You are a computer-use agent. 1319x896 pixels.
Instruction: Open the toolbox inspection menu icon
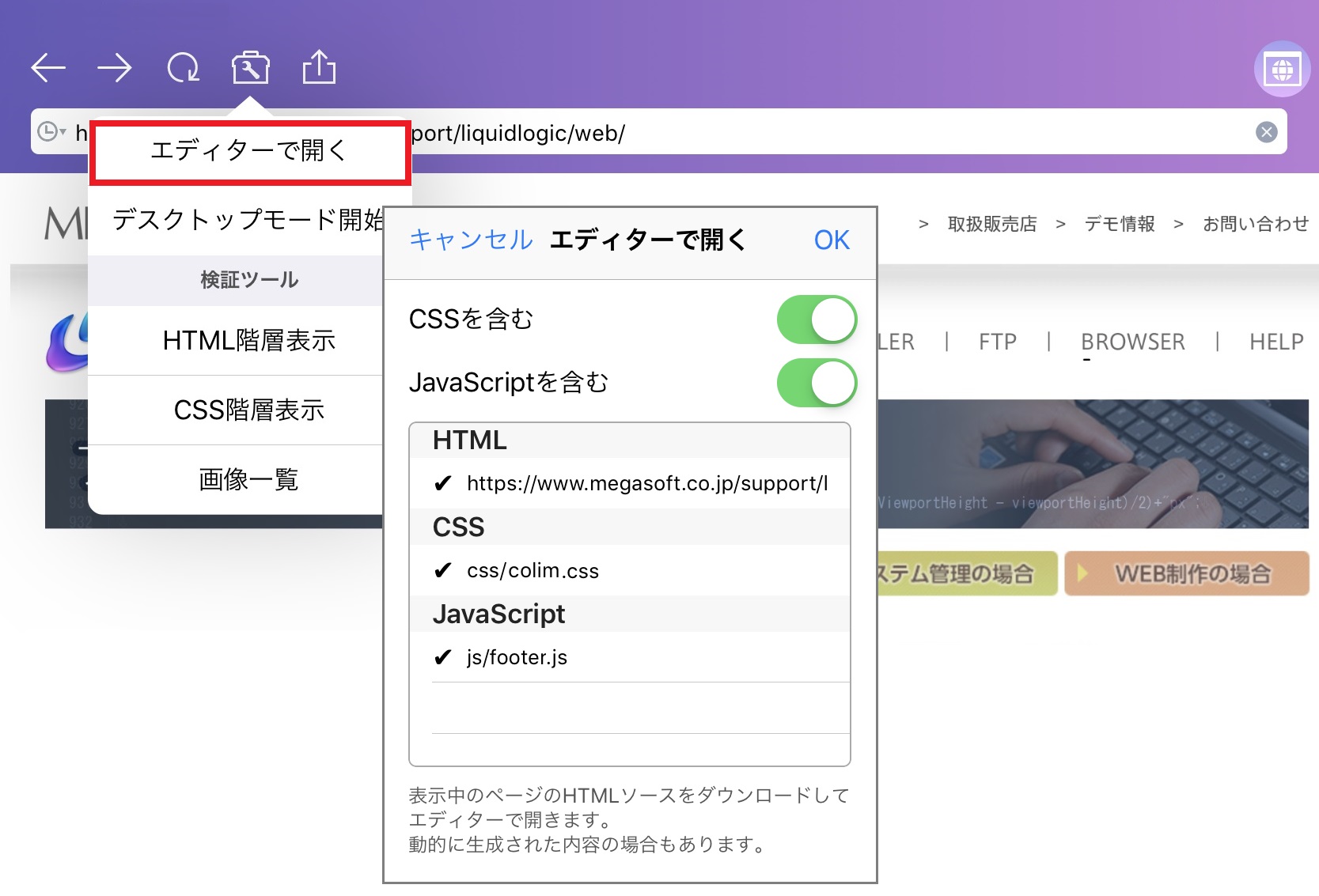tap(249, 67)
